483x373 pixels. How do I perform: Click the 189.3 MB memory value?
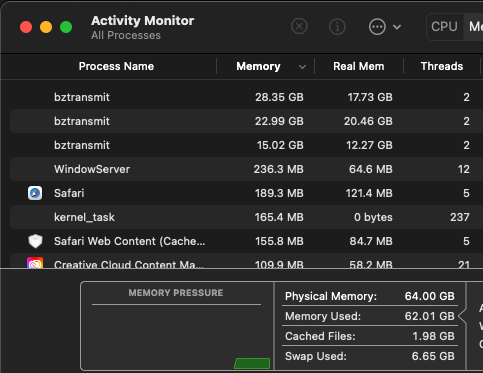click(x=279, y=193)
